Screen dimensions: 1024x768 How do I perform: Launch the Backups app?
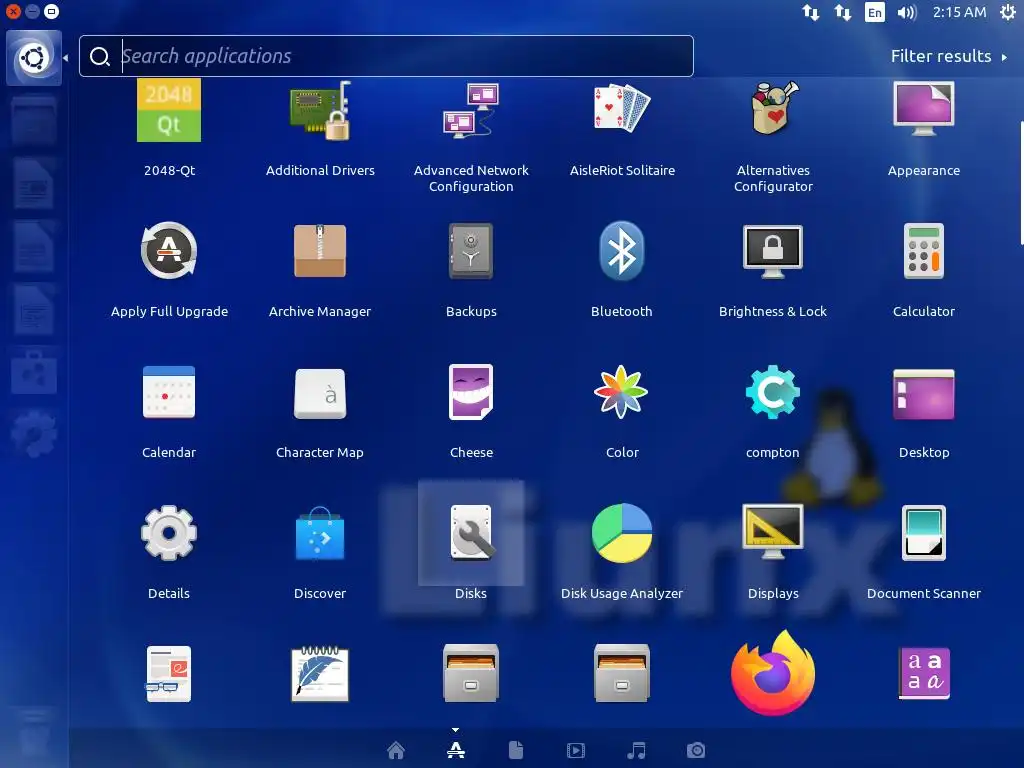coord(471,251)
